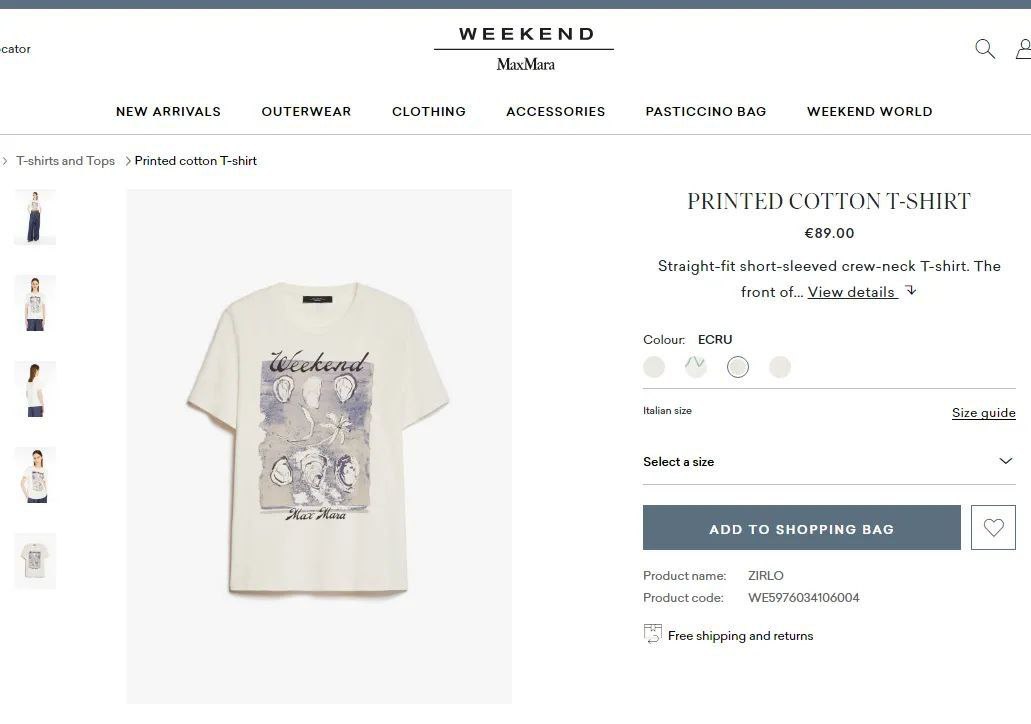
Task: Open the Size guide link
Action: [x=984, y=413]
